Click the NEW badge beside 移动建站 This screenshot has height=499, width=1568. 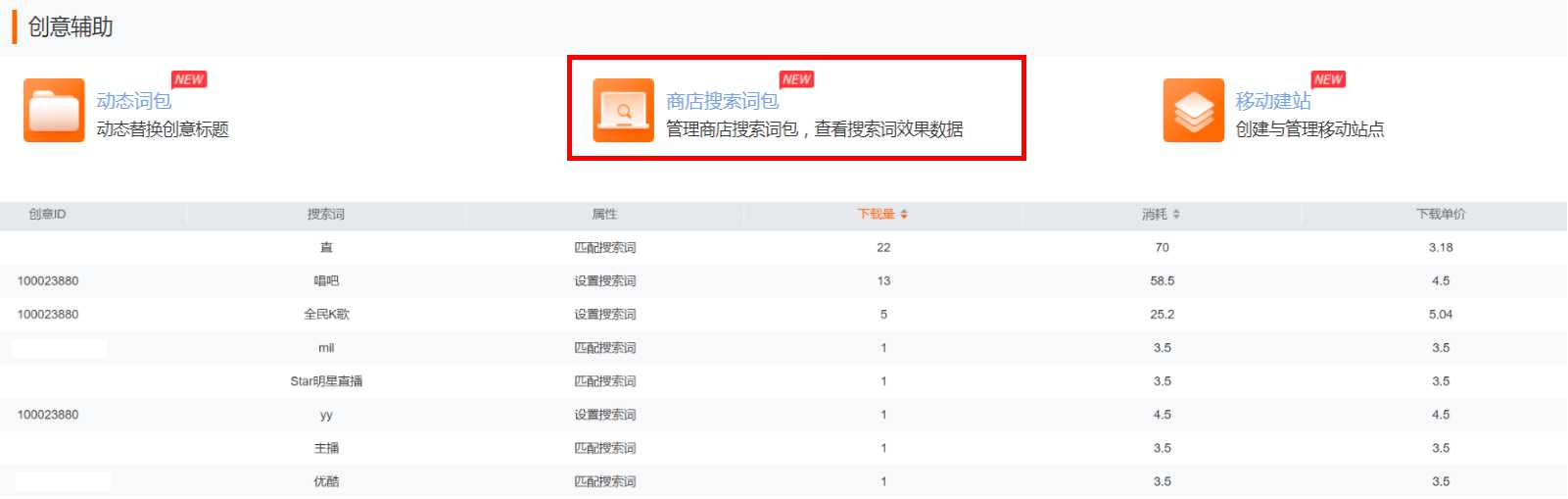click(x=1328, y=79)
